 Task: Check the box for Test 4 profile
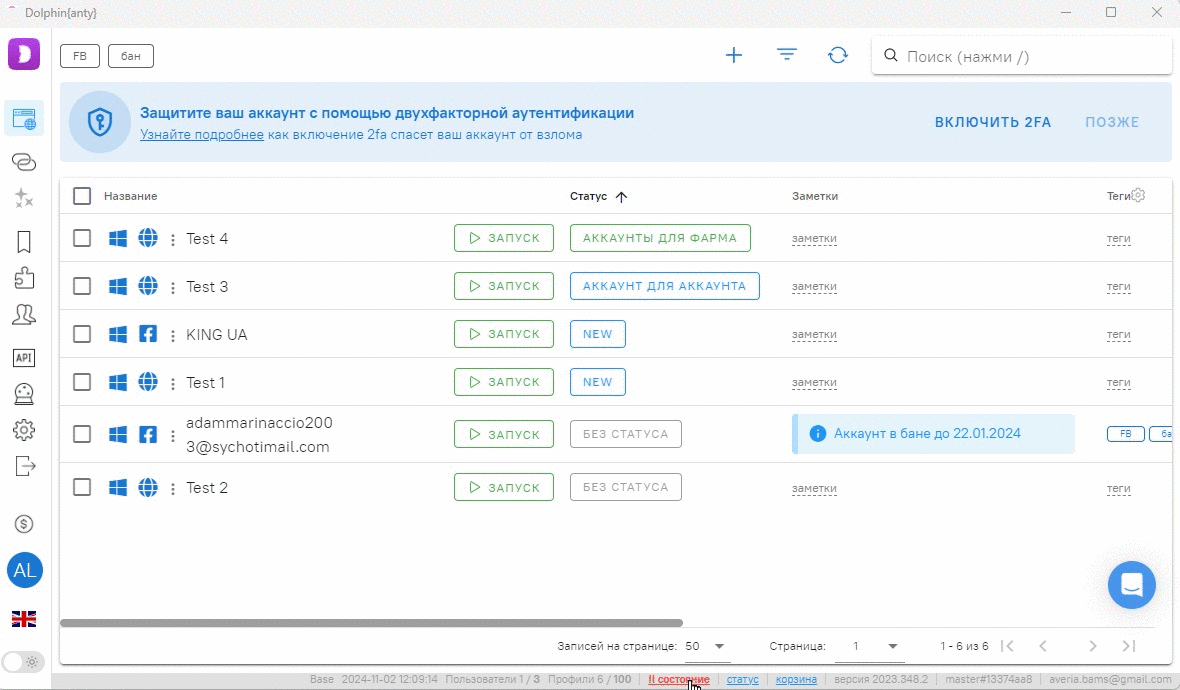[x=82, y=238]
